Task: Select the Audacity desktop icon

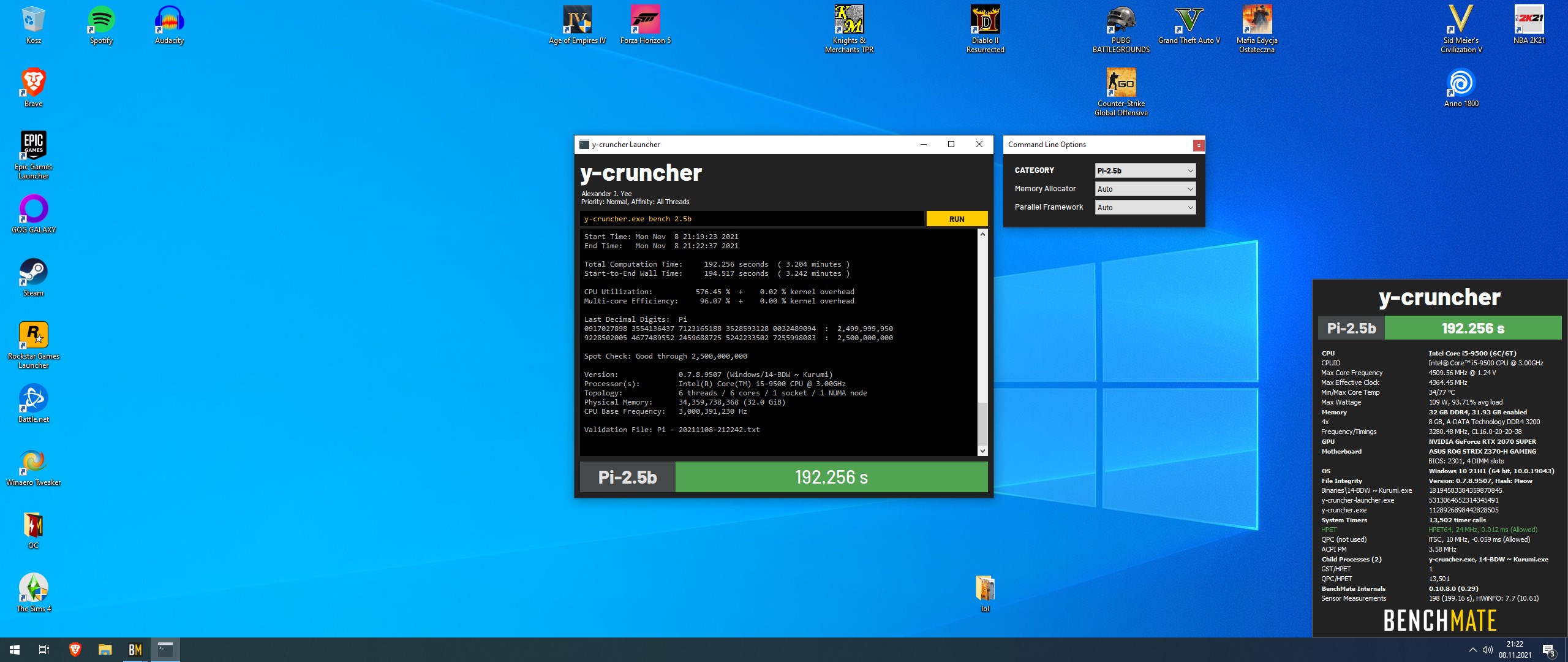Action: [169, 25]
